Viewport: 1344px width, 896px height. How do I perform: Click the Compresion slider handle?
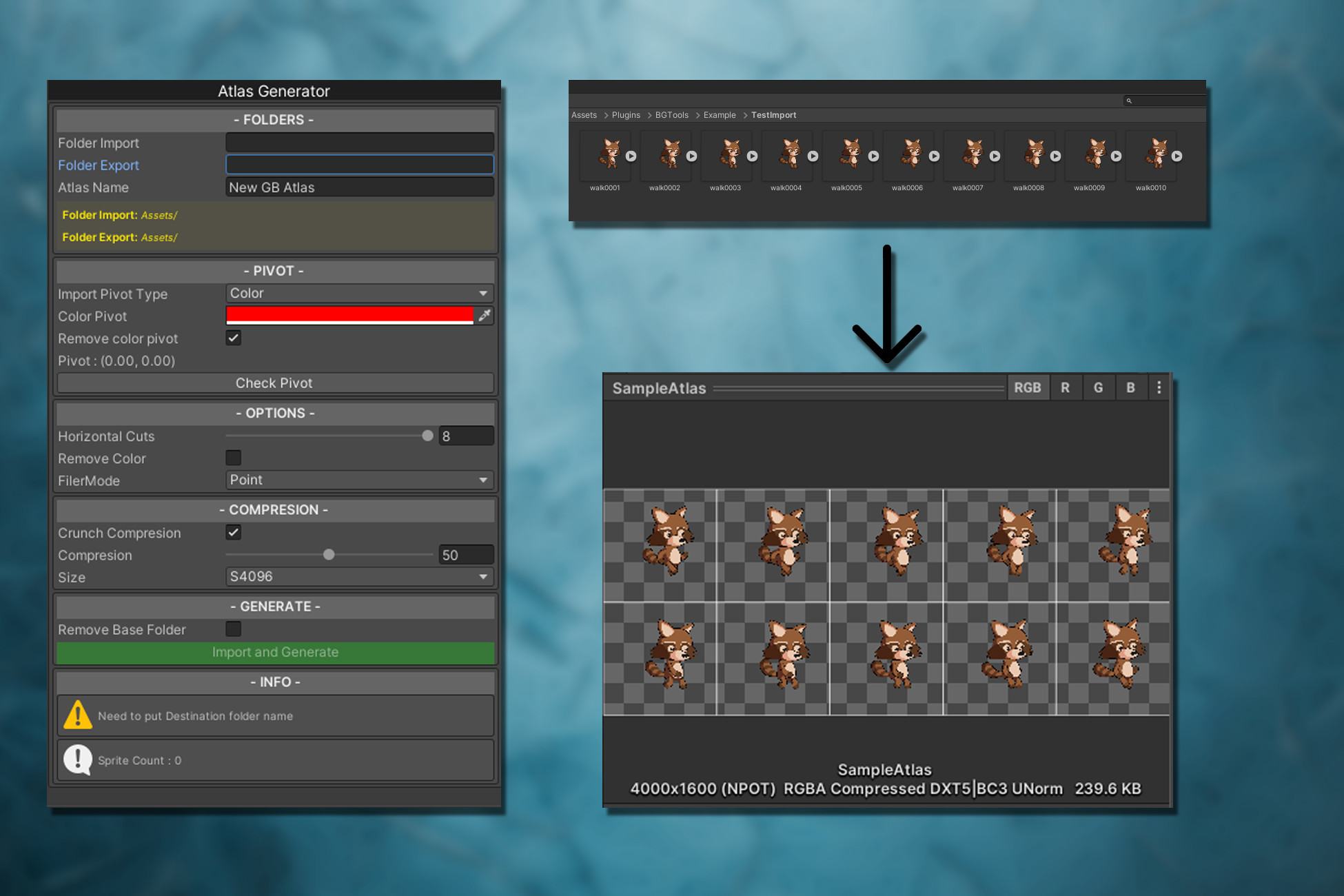point(329,555)
